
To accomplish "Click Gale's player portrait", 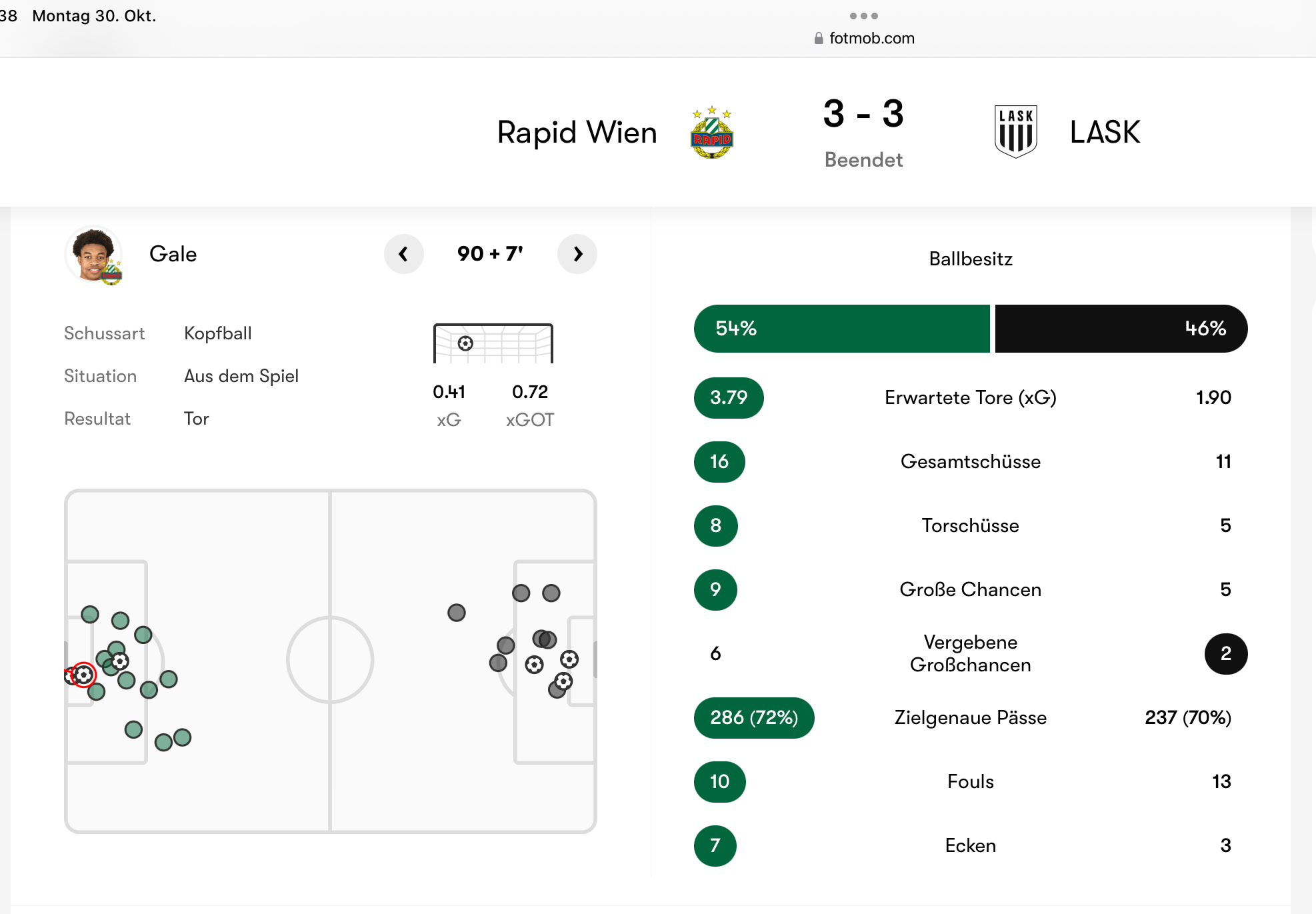I will [x=94, y=255].
